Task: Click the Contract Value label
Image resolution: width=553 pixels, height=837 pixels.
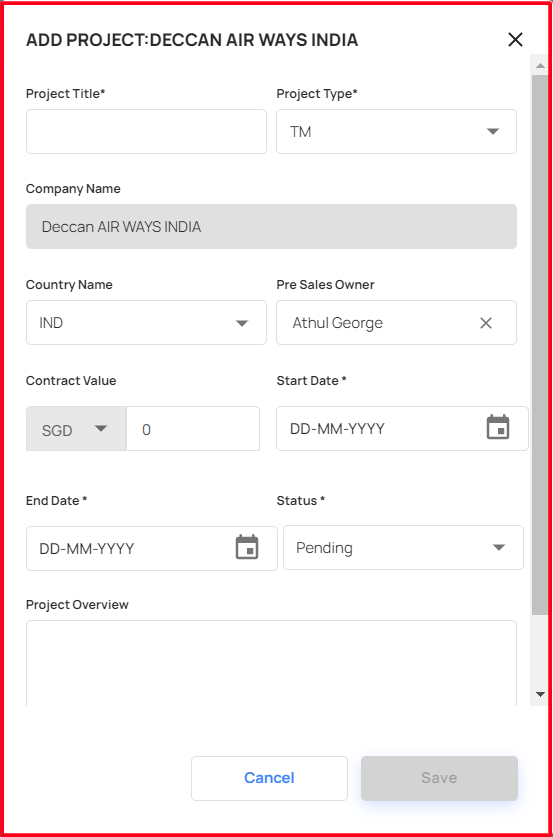Action: coord(71,381)
